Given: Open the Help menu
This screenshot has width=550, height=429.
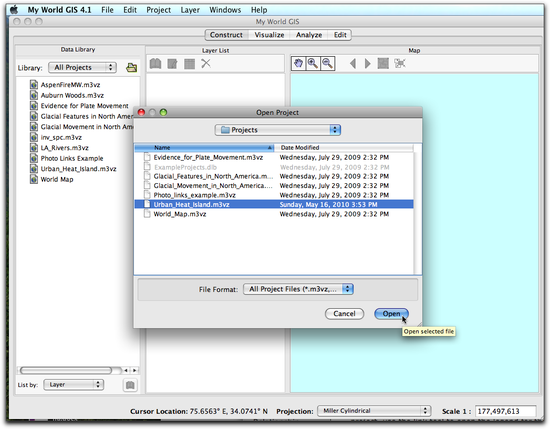Looking at the screenshot, I should [x=259, y=10].
